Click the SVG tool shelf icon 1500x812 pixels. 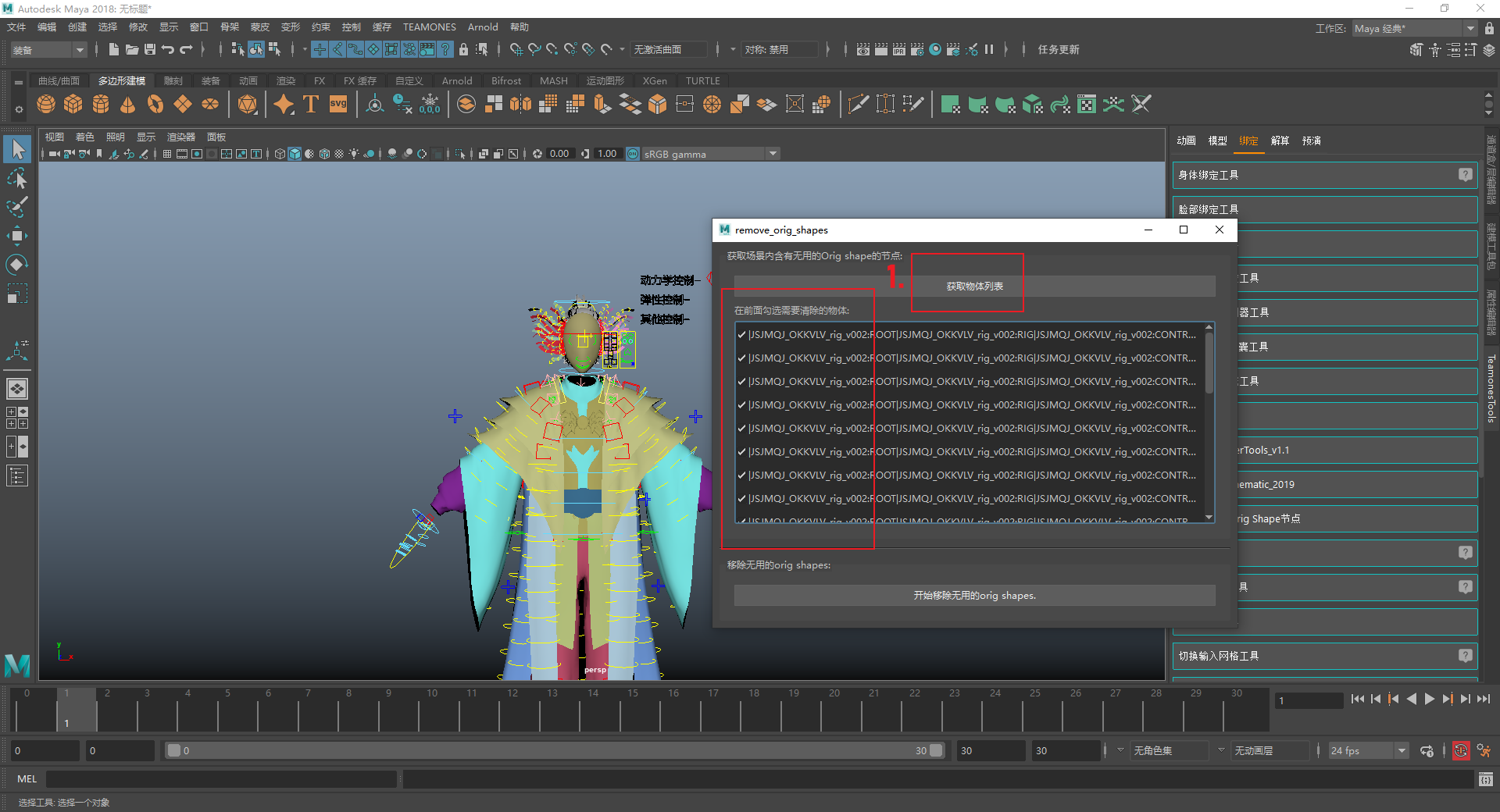[338, 105]
